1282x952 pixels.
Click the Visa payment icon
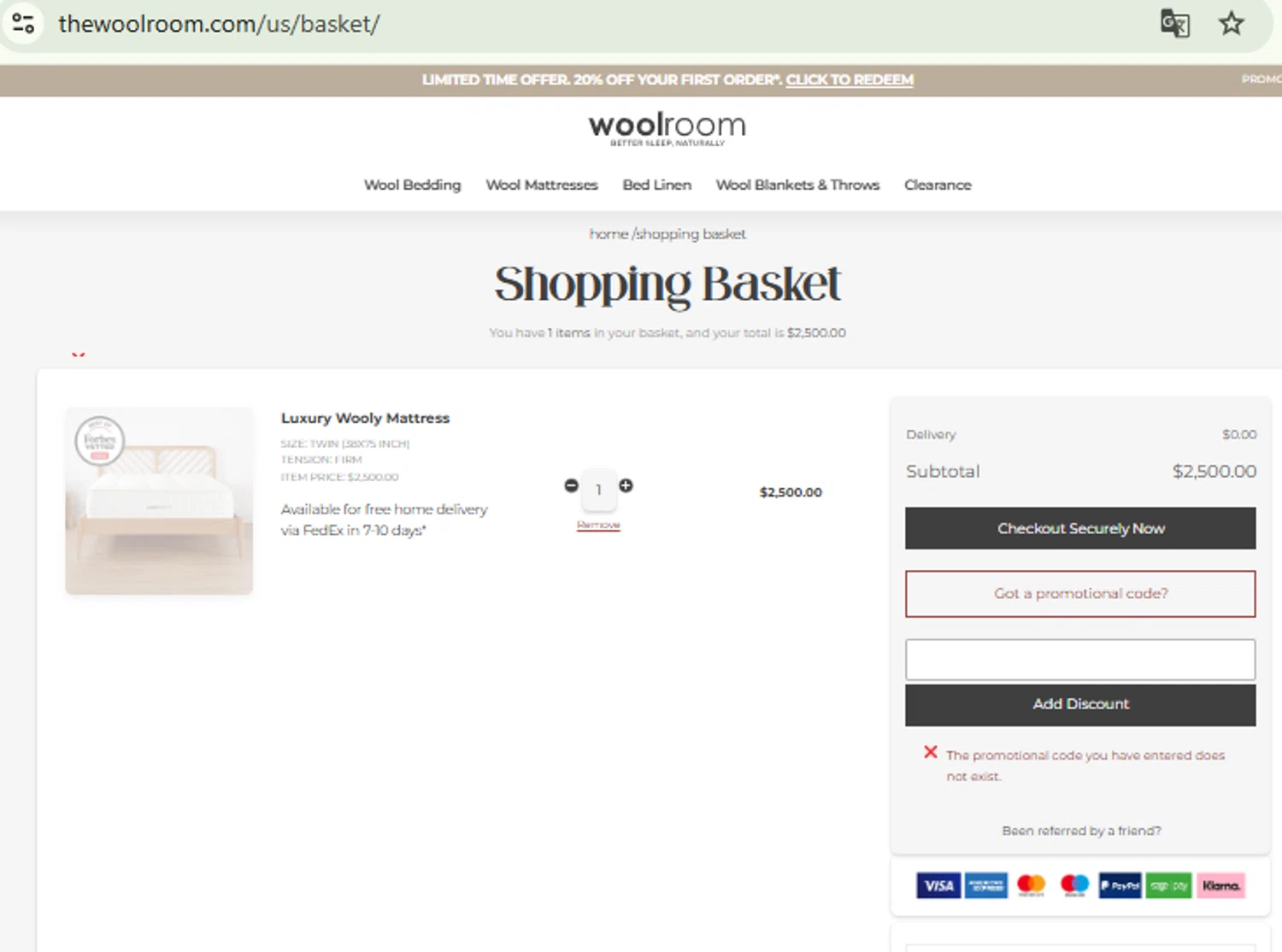click(x=938, y=885)
